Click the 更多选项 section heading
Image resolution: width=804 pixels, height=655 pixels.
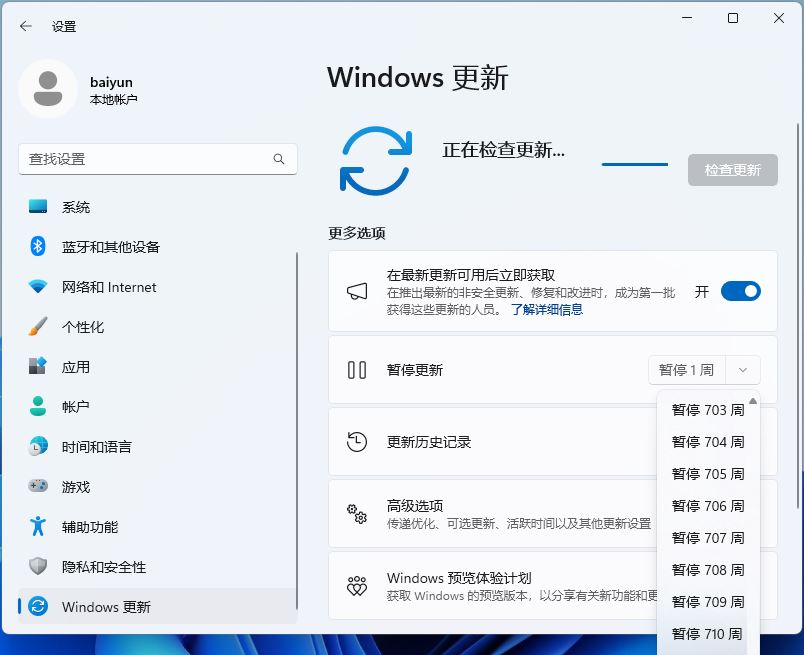(357, 233)
